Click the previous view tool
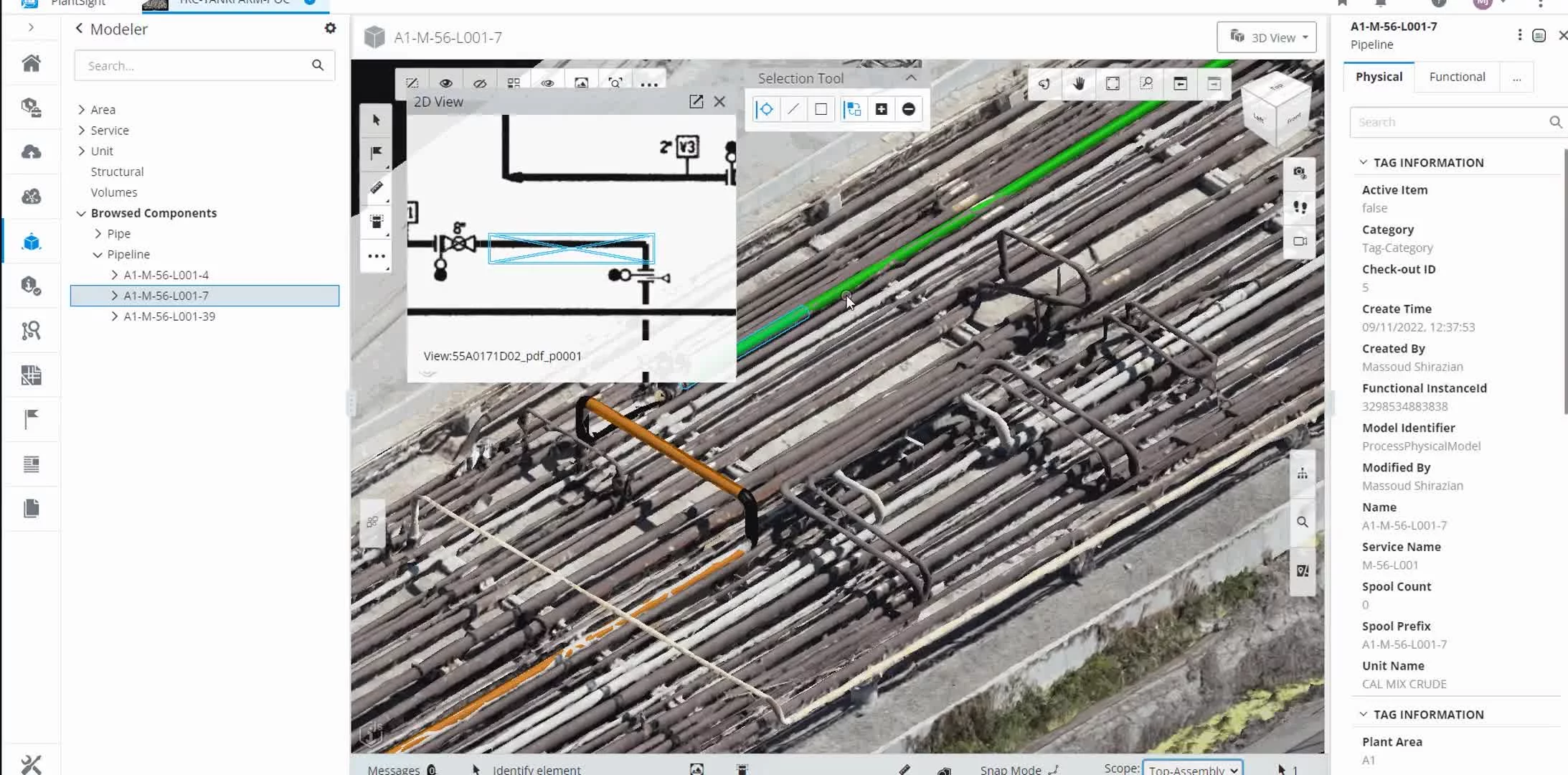Screen dimensions: 1568x775 1180,84
